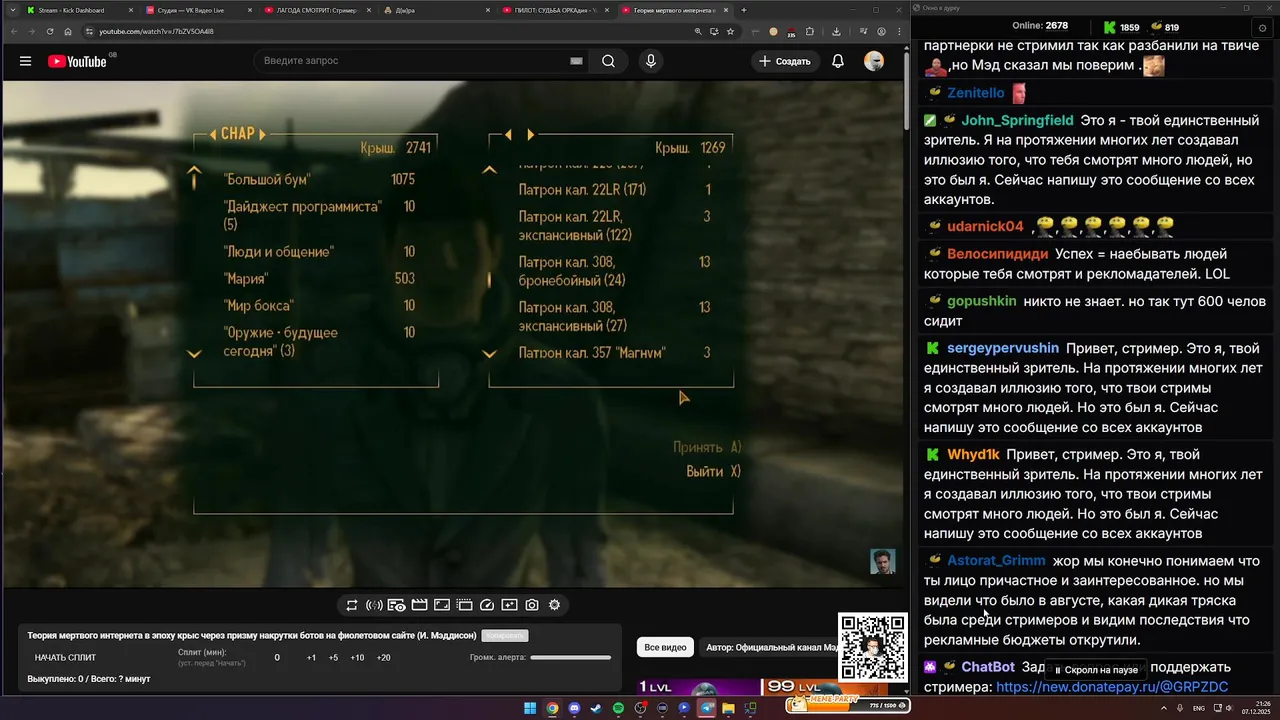Bookmark this page with the star icon
Image resolution: width=1280 pixels, height=720 pixels.
coord(730,31)
